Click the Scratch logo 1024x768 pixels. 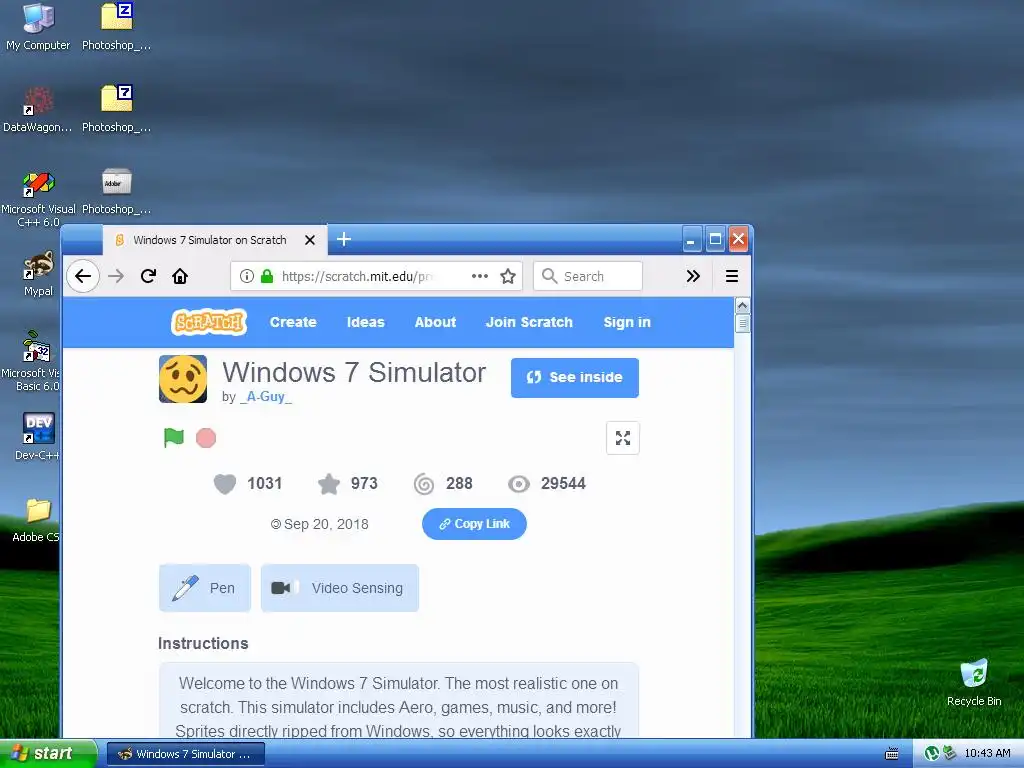[209, 322]
